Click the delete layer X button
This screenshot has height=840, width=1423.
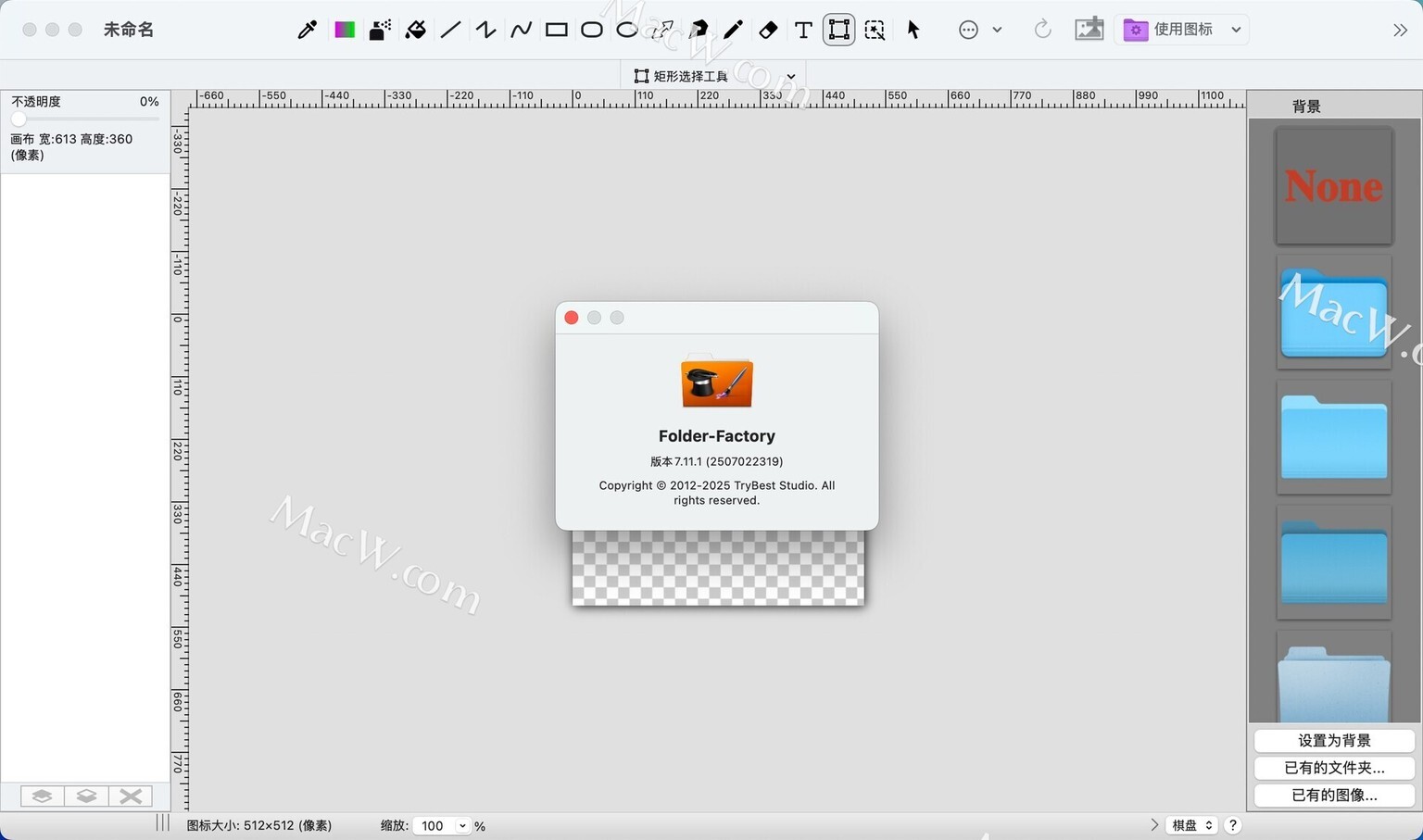pos(131,796)
